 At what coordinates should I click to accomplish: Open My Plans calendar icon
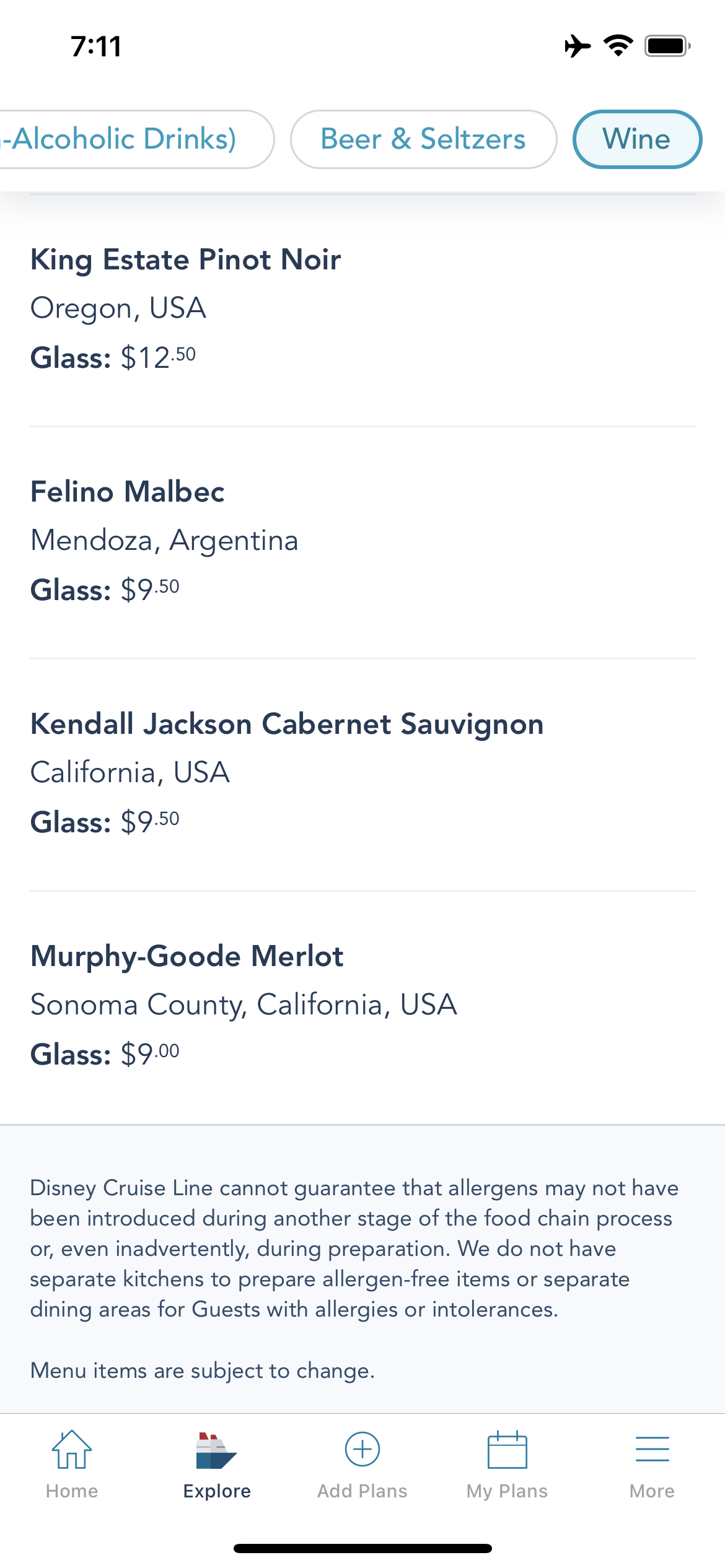point(507,1450)
